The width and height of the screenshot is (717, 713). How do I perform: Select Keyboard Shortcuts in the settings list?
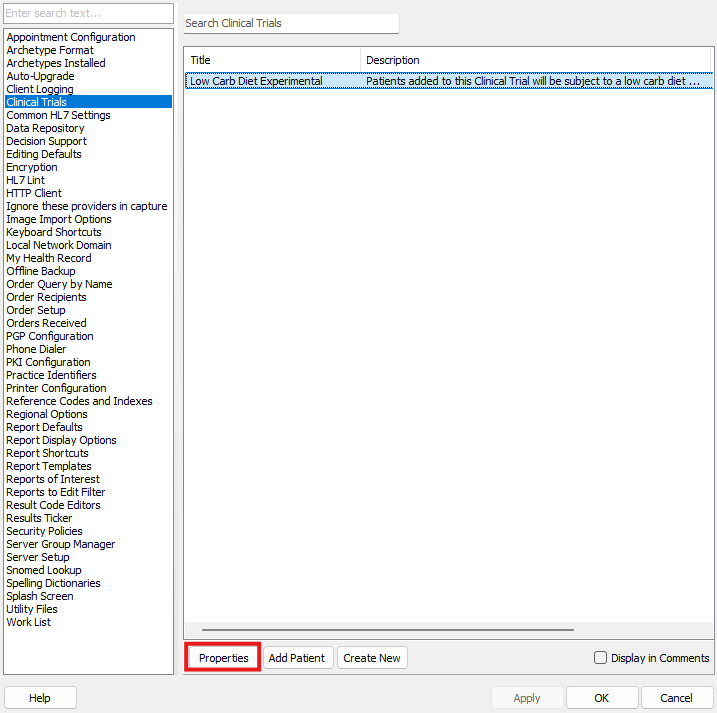coord(54,232)
